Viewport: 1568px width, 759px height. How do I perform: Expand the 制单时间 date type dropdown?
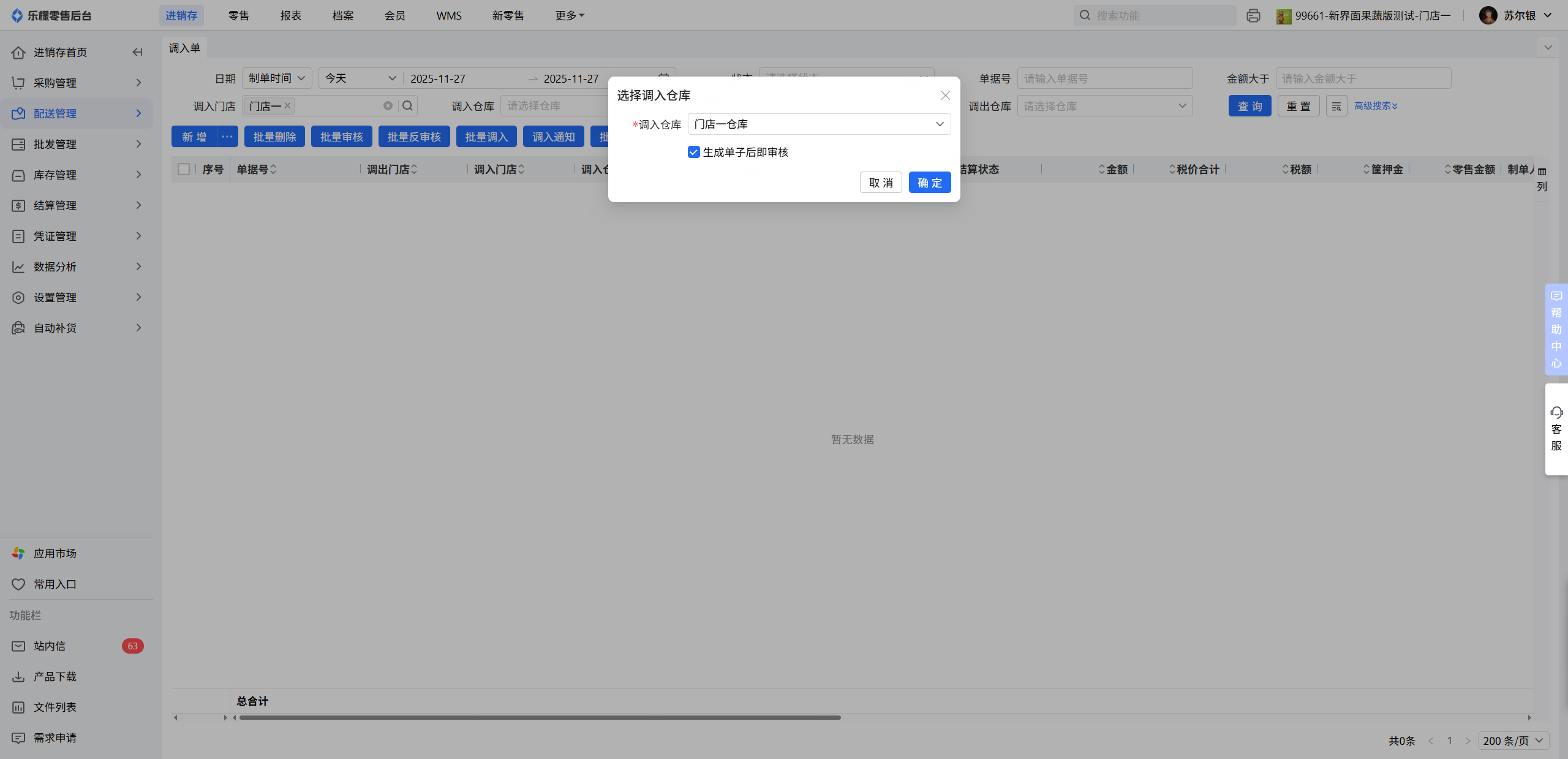point(277,78)
